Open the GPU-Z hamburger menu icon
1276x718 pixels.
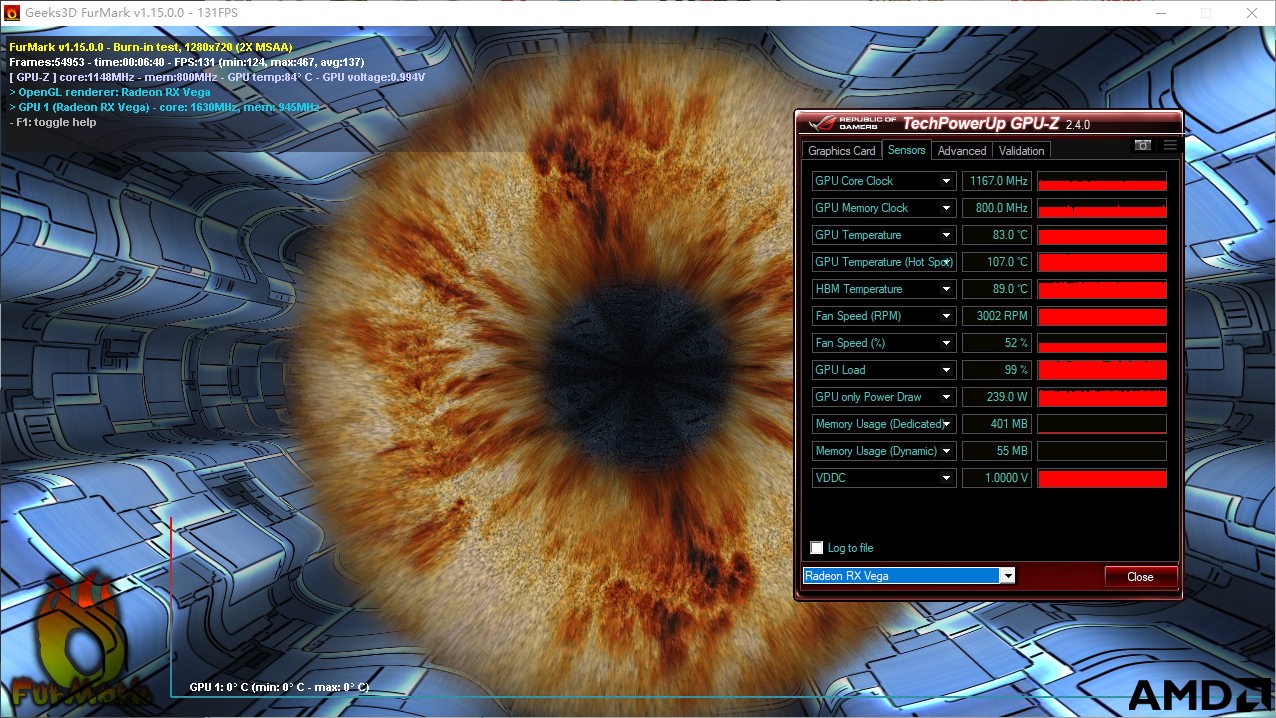click(1170, 145)
